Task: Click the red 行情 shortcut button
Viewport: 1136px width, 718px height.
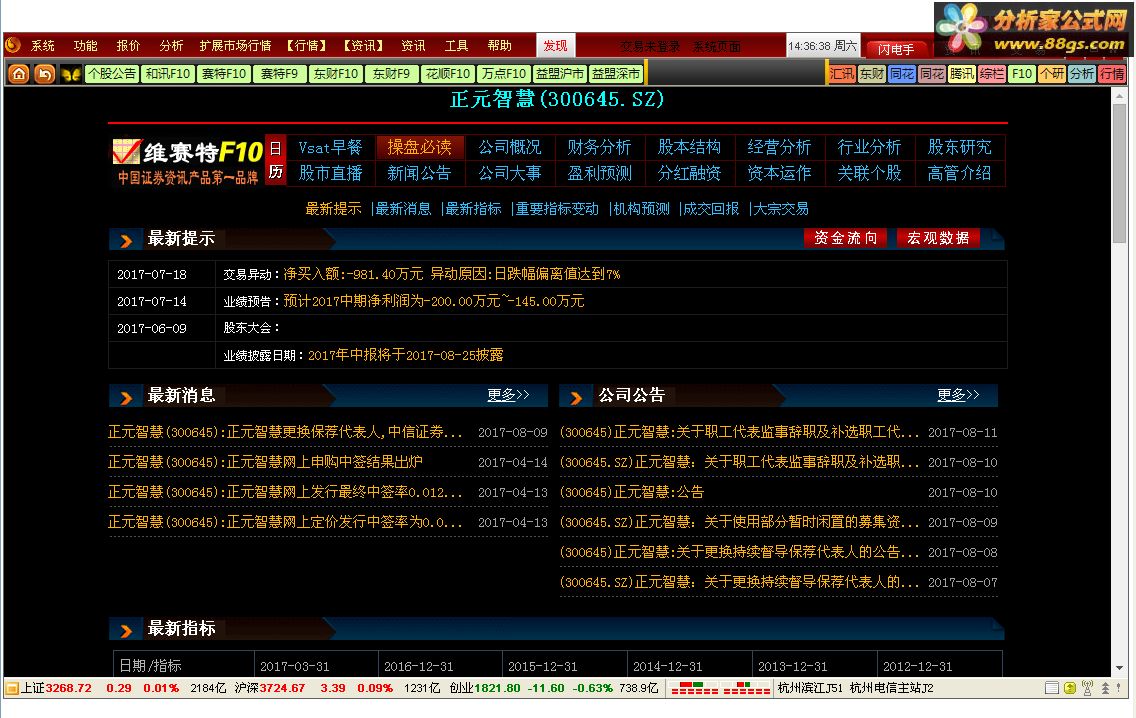Action: (1112, 73)
